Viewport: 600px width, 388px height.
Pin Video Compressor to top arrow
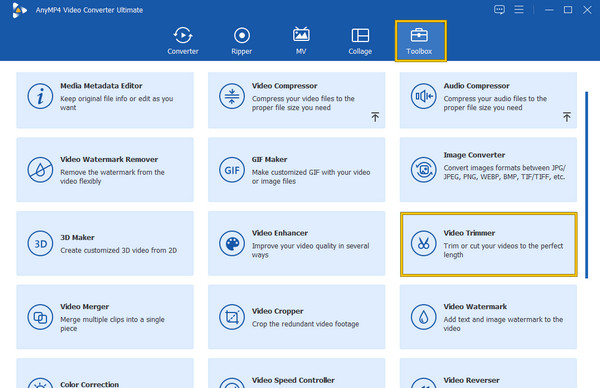pyautogui.click(x=375, y=117)
